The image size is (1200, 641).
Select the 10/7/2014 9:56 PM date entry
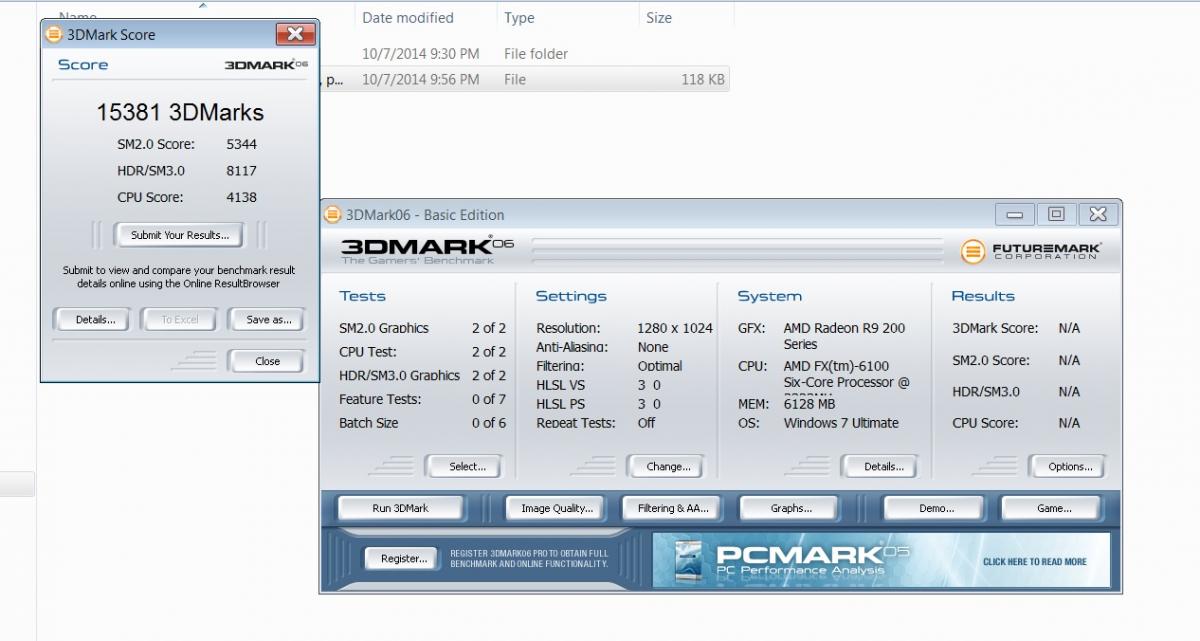pyautogui.click(x=421, y=79)
